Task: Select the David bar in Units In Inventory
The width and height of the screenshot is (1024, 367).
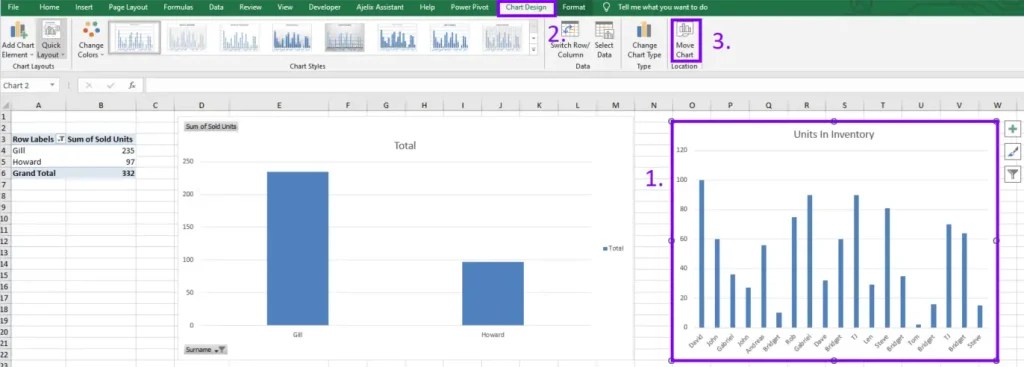Action: [x=702, y=253]
